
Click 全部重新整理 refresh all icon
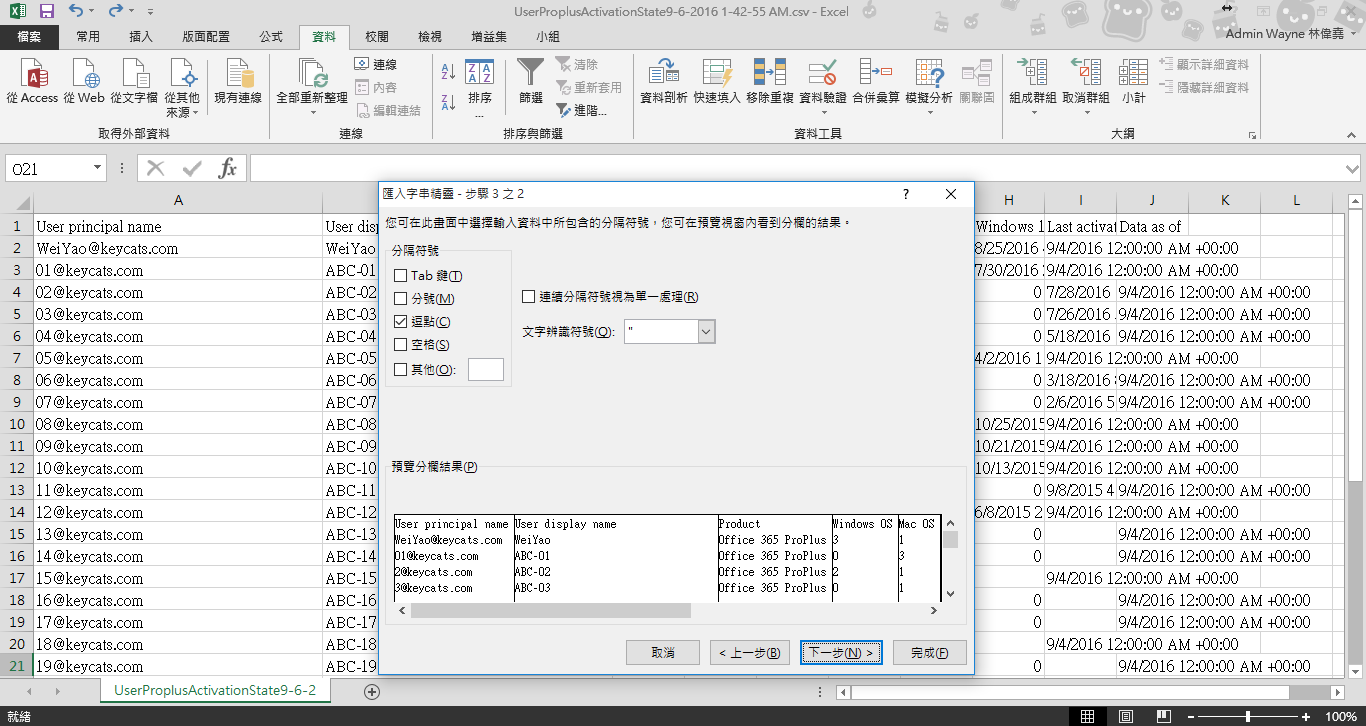tap(312, 75)
